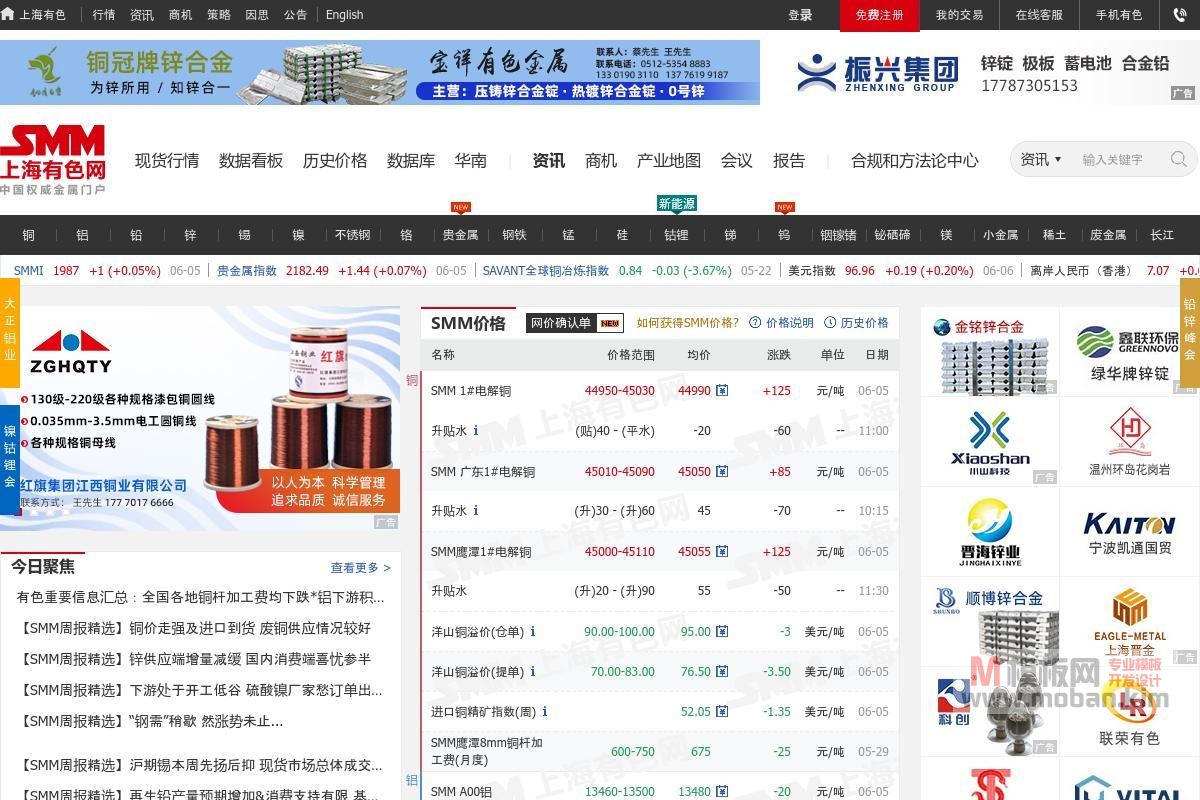The height and width of the screenshot is (800, 1200).
Task: Click the SAVANT全球铜冶炼指数 ticker item
Action: (545, 271)
